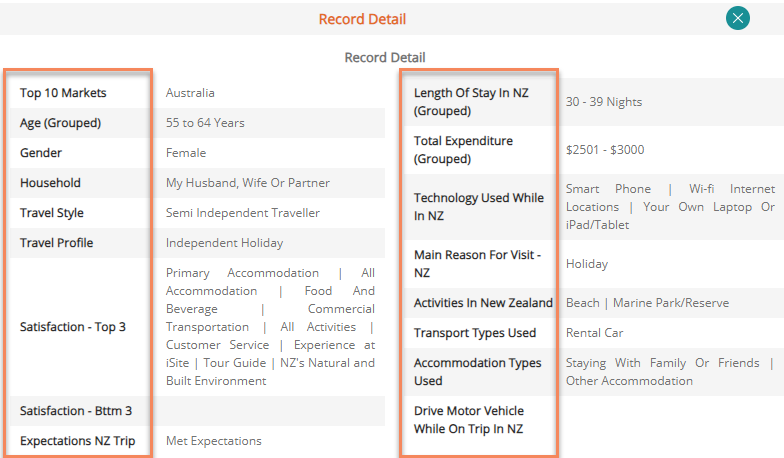Select Length Of Stay In NZ label
Image resolution: width=784 pixels, height=458 pixels.
[x=471, y=102]
